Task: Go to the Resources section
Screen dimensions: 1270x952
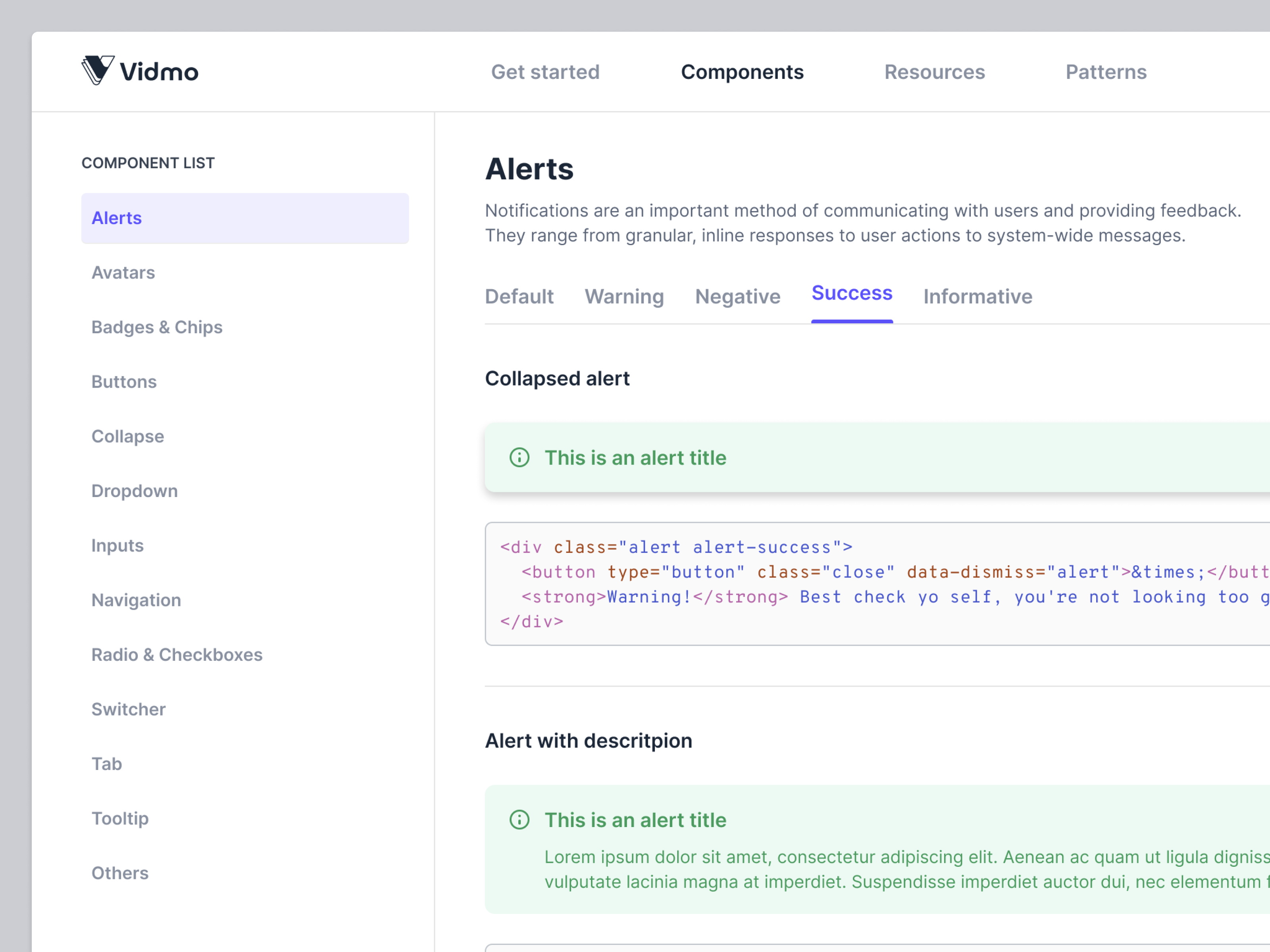Action: click(x=934, y=71)
